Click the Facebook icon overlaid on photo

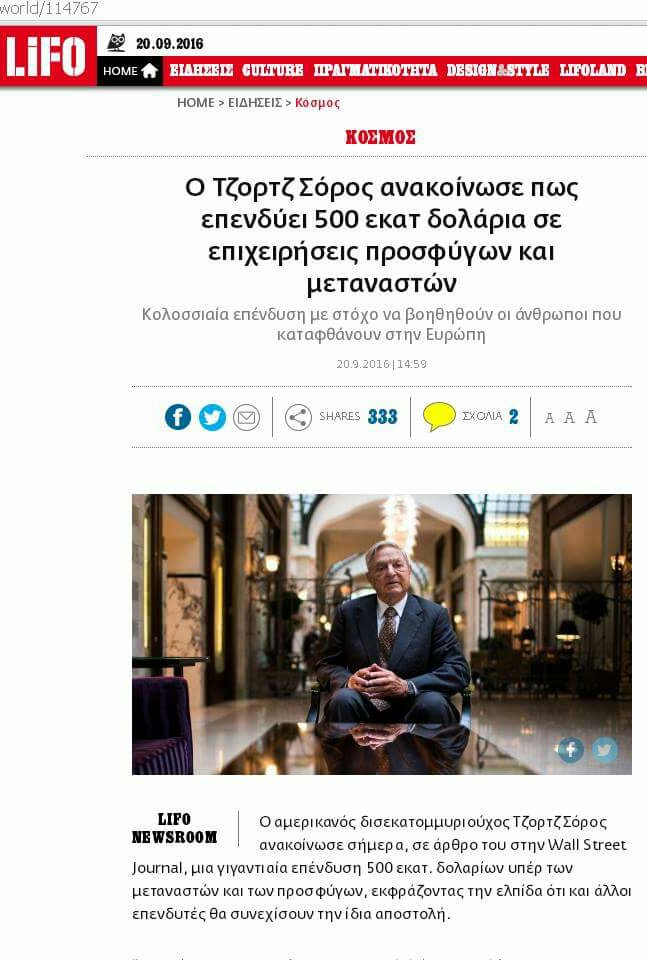click(570, 749)
